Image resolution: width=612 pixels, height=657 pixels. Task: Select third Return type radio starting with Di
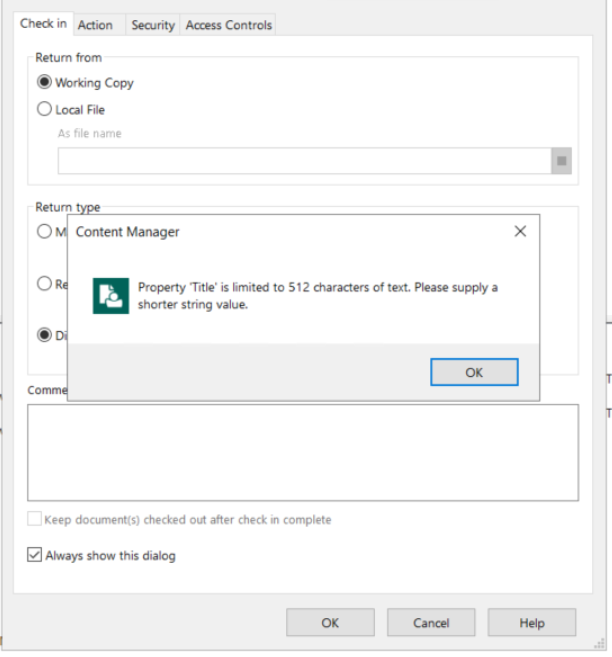44,335
